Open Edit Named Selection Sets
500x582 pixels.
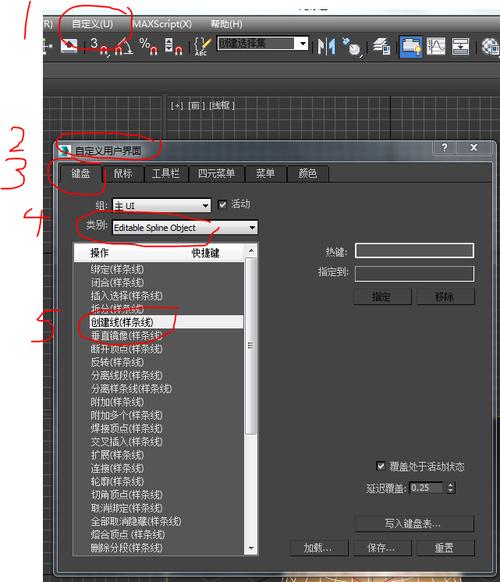click(202, 46)
